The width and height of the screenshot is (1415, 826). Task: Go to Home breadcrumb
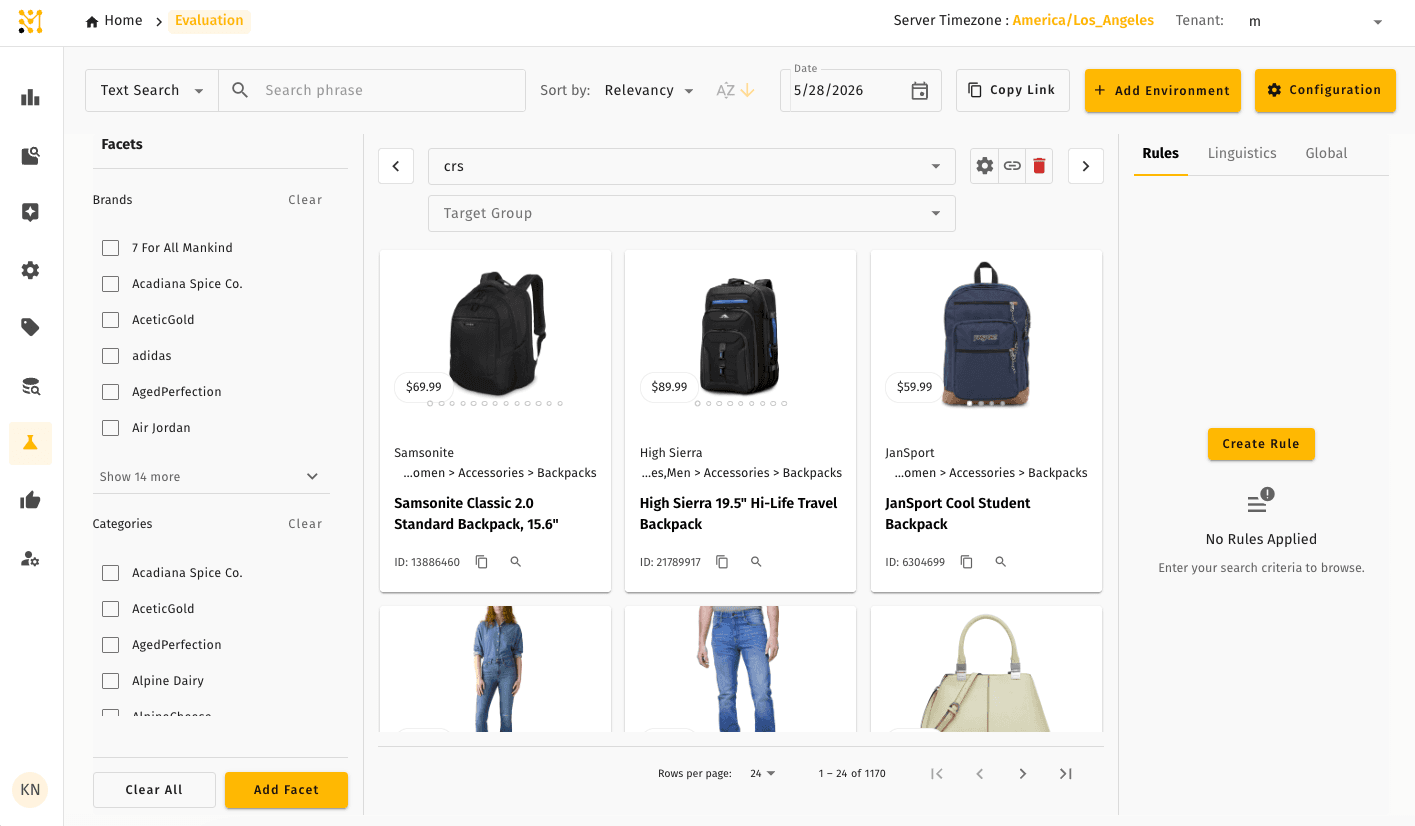tap(114, 21)
